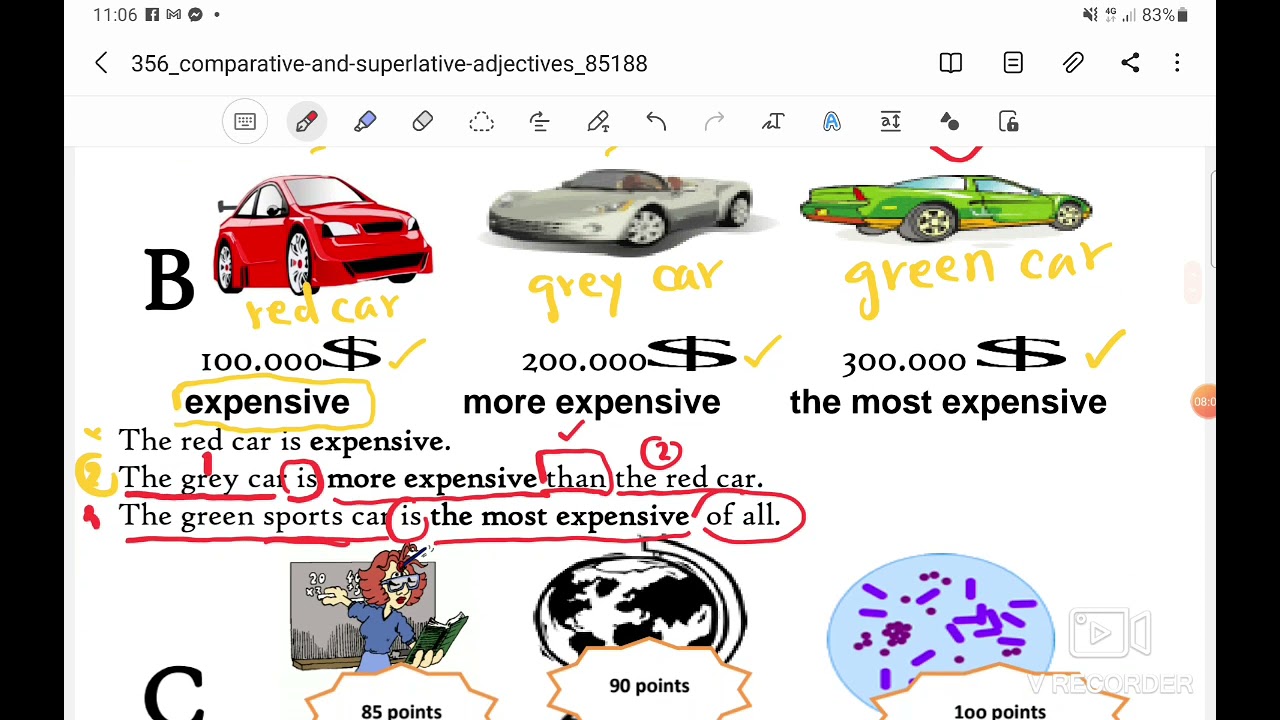Click sentence "The red car is expensive."
This screenshot has height=720, width=1280.
click(x=284, y=441)
